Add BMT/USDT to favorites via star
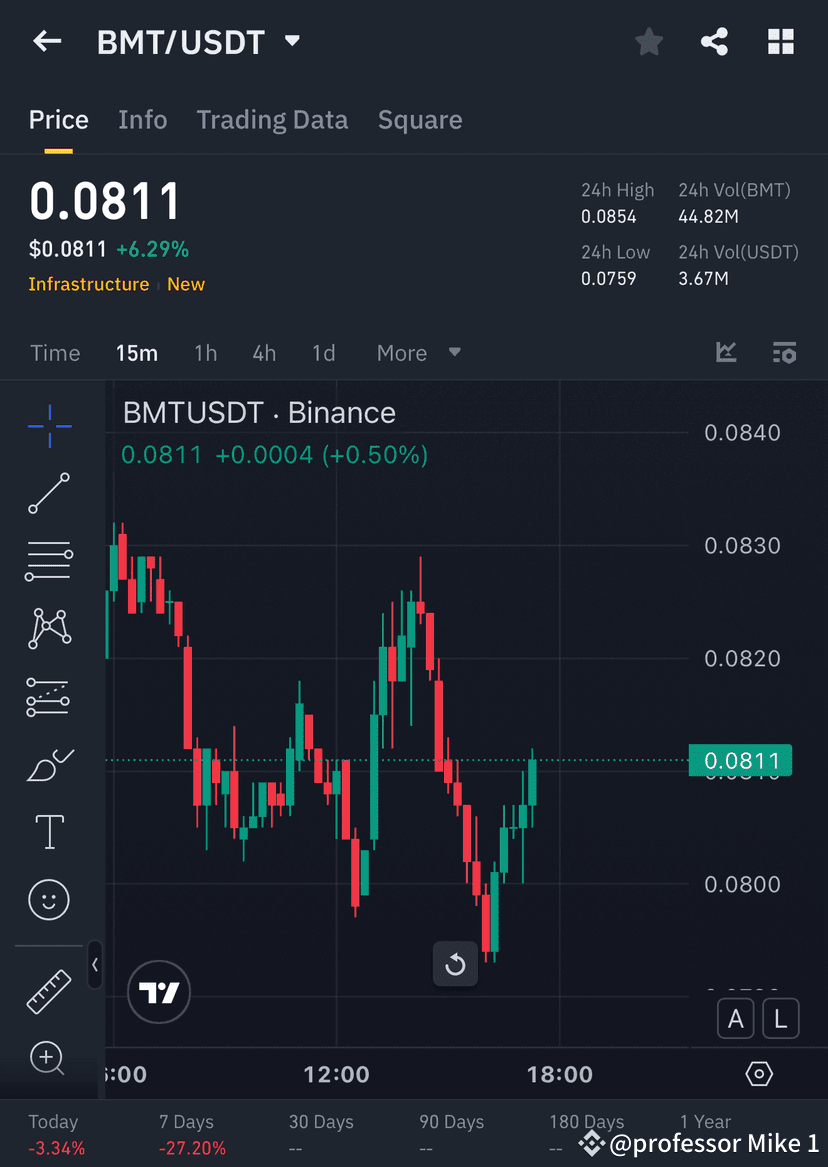 pyautogui.click(x=648, y=41)
